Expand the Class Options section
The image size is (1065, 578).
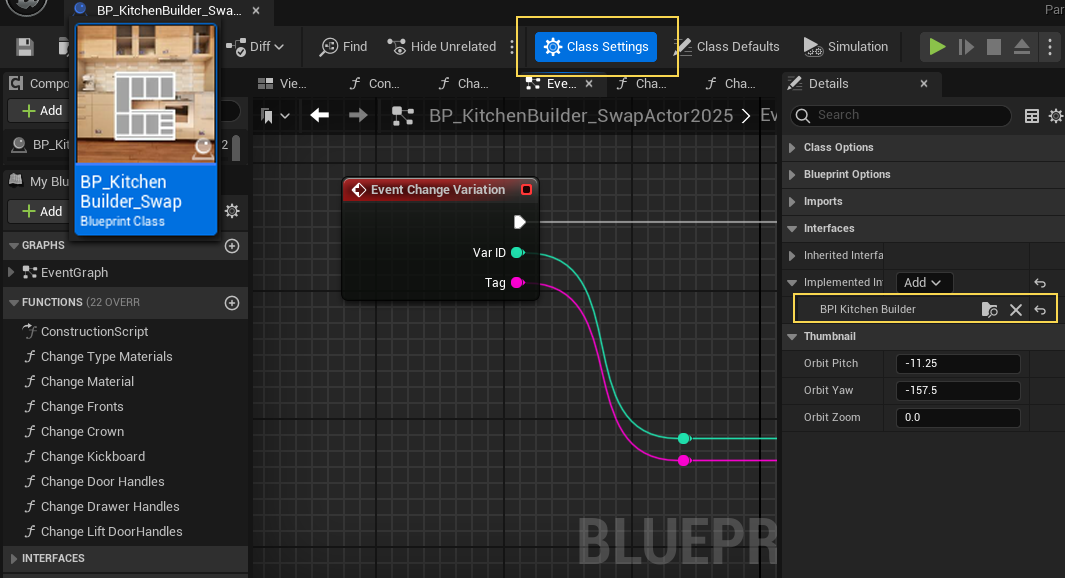(x=838, y=147)
